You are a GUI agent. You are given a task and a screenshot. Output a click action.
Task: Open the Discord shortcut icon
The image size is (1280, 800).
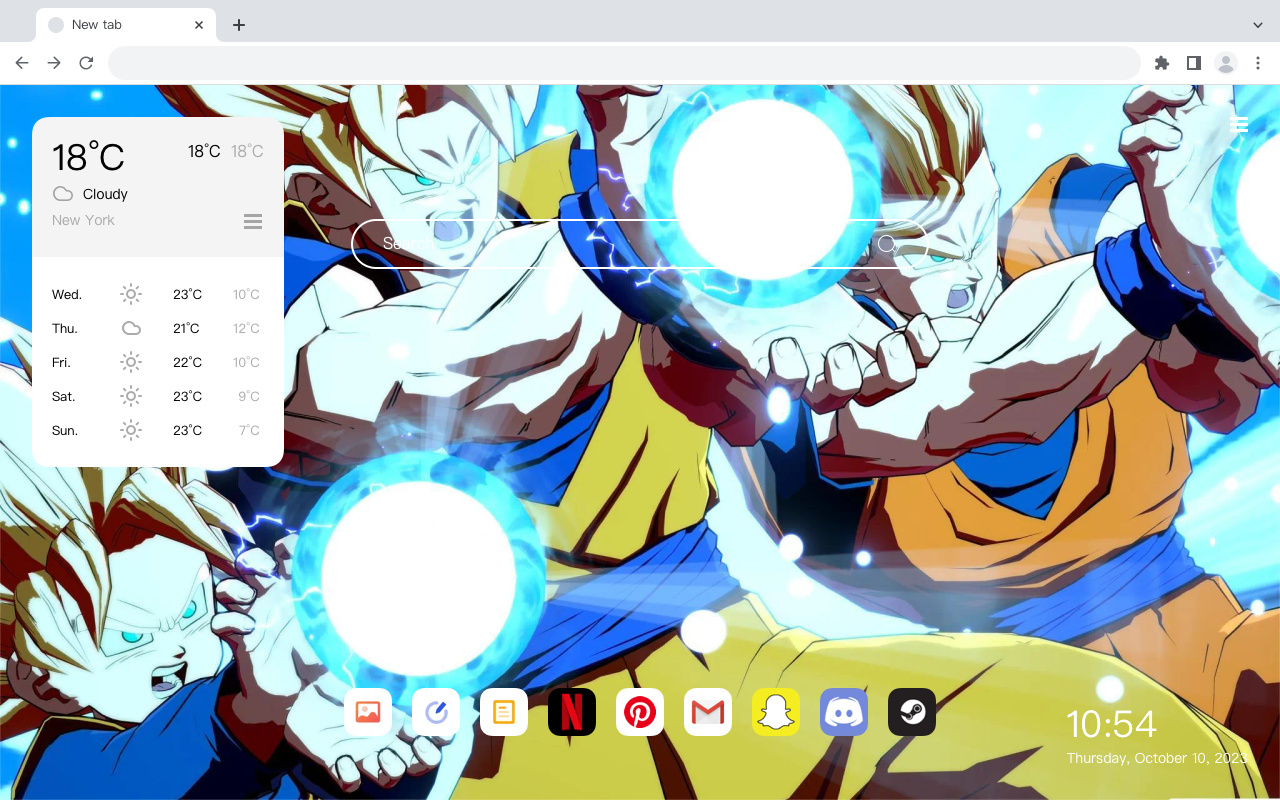coord(844,712)
